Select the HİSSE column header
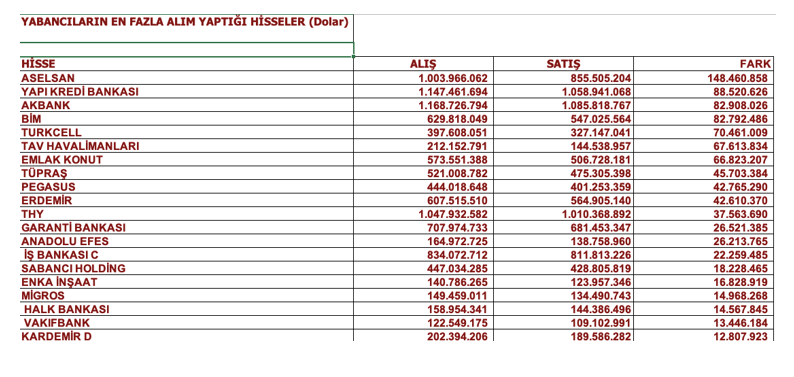 (x=186, y=64)
